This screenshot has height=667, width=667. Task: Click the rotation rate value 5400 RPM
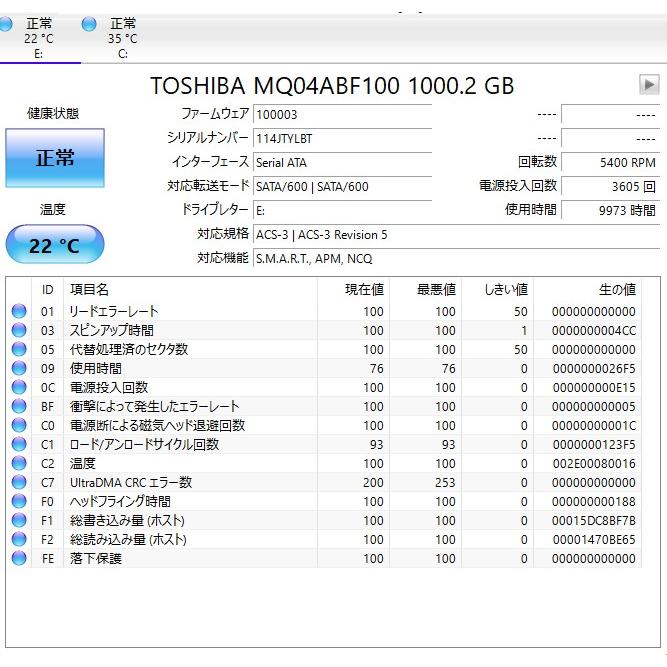pos(610,162)
